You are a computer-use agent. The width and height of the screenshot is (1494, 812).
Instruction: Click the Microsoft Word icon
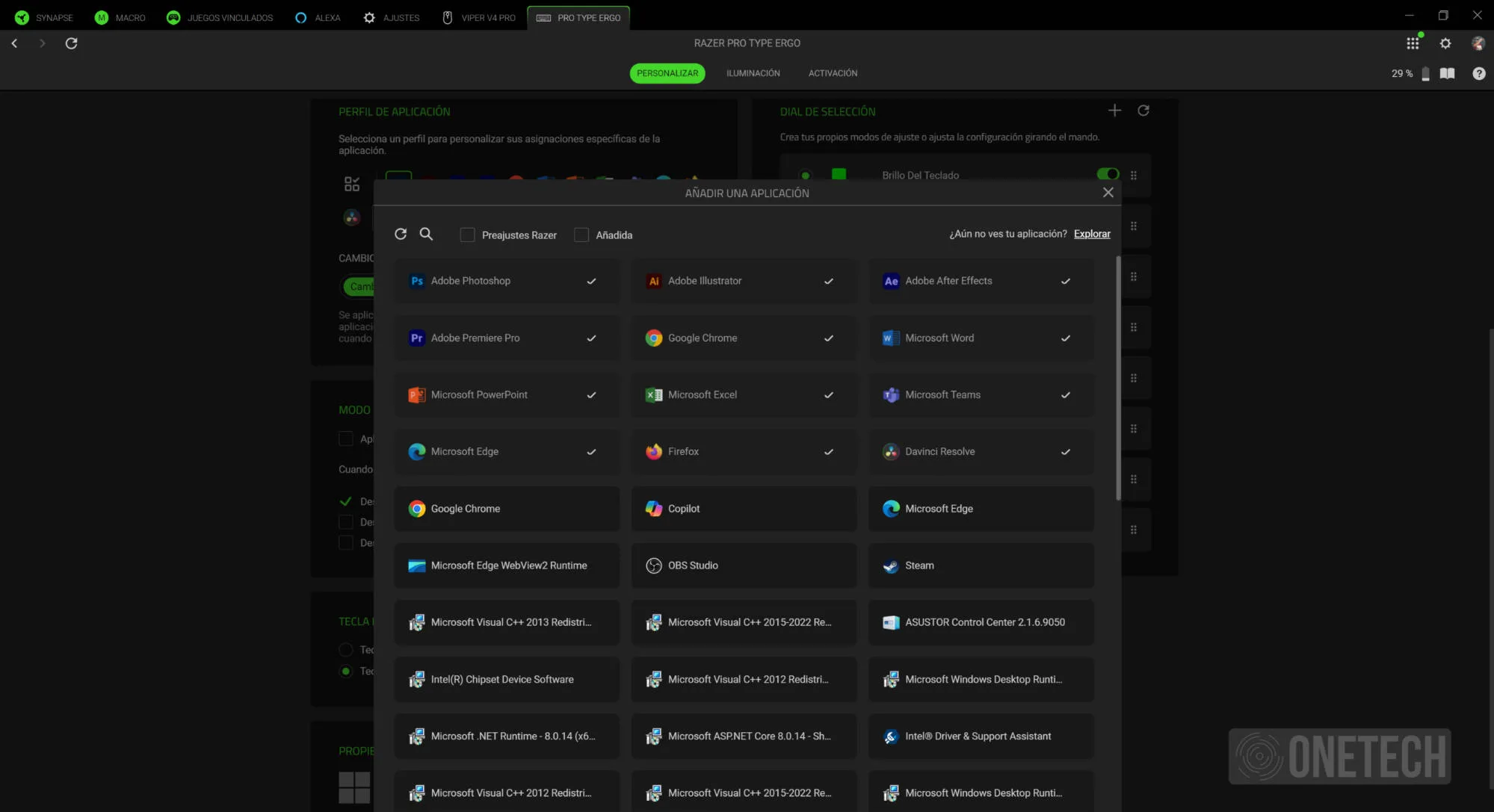pos(891,338)
